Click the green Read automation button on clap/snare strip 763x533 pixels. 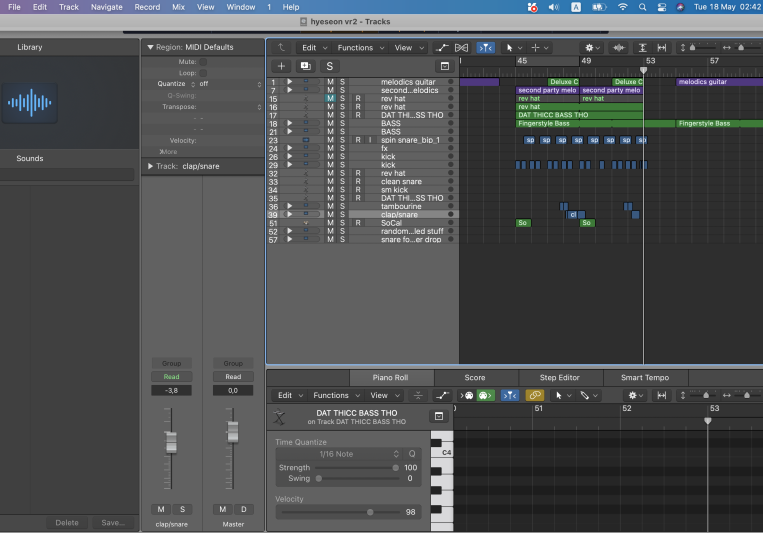click(171, 376)
